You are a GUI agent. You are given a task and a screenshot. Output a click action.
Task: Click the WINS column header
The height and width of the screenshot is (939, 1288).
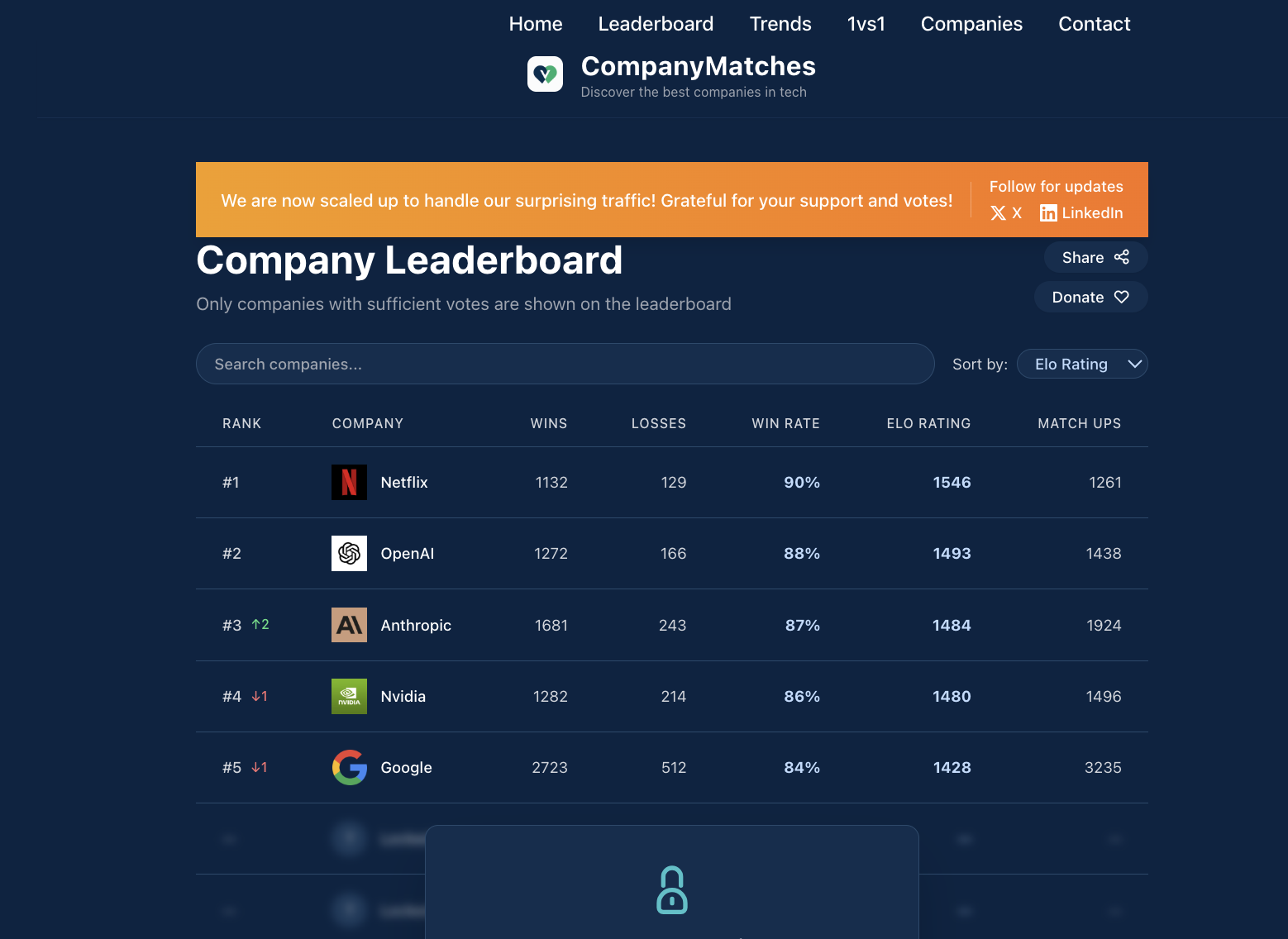[549, 423]
